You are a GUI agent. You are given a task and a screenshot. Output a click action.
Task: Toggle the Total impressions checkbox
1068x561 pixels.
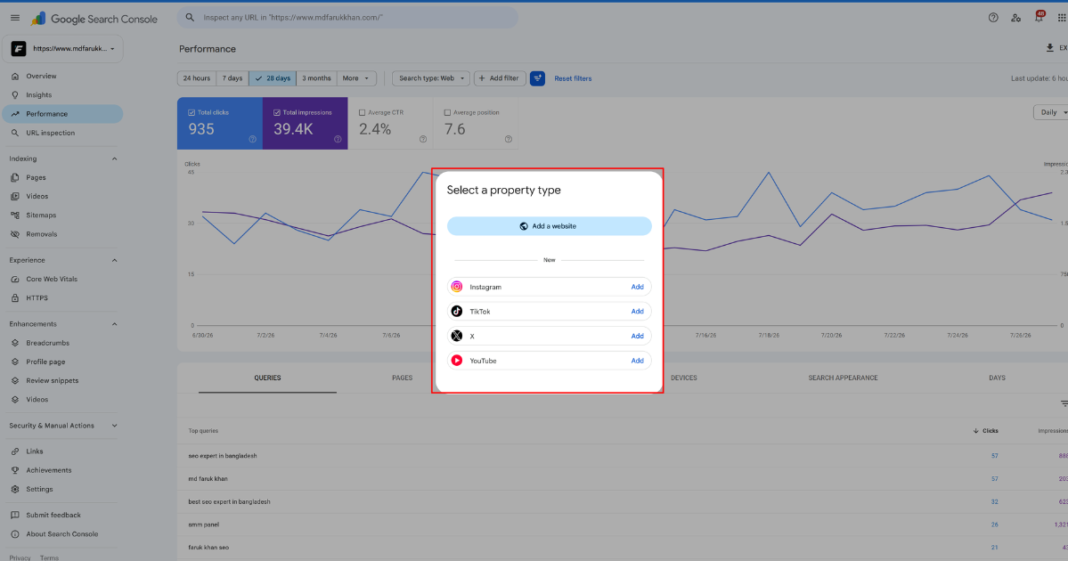click(x=277, y=112)
